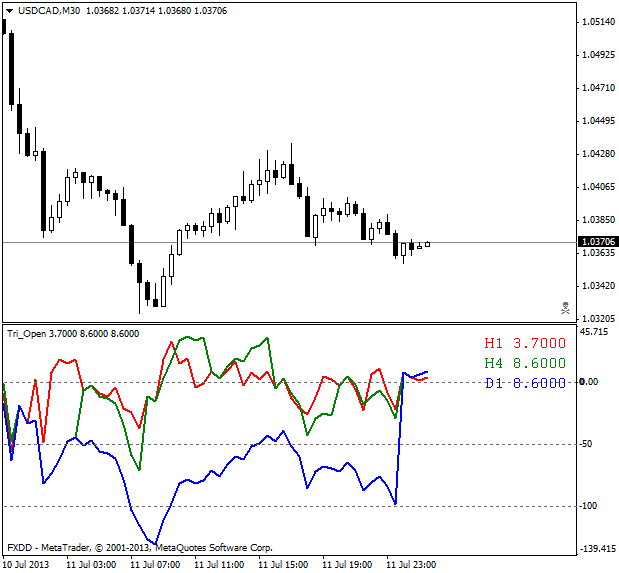Select the -100 indicator level label

pos(588,506)
